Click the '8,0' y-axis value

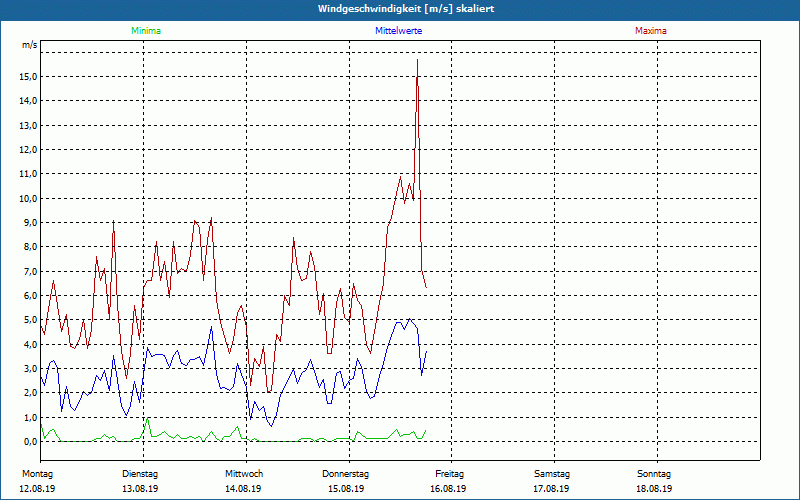(30, 247)
